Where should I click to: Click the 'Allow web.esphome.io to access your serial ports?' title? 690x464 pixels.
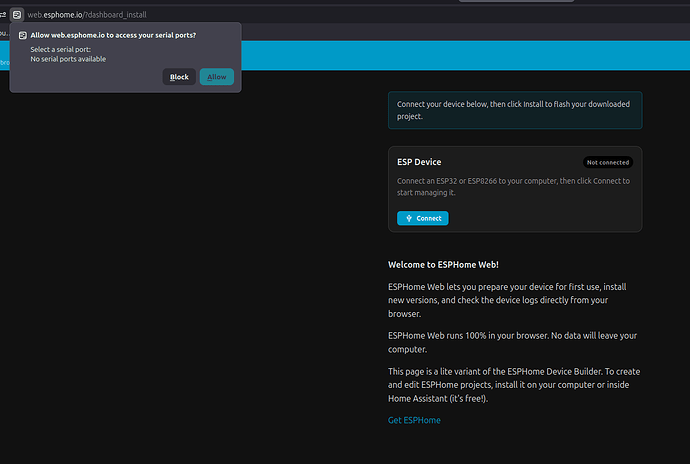[113, 35]
